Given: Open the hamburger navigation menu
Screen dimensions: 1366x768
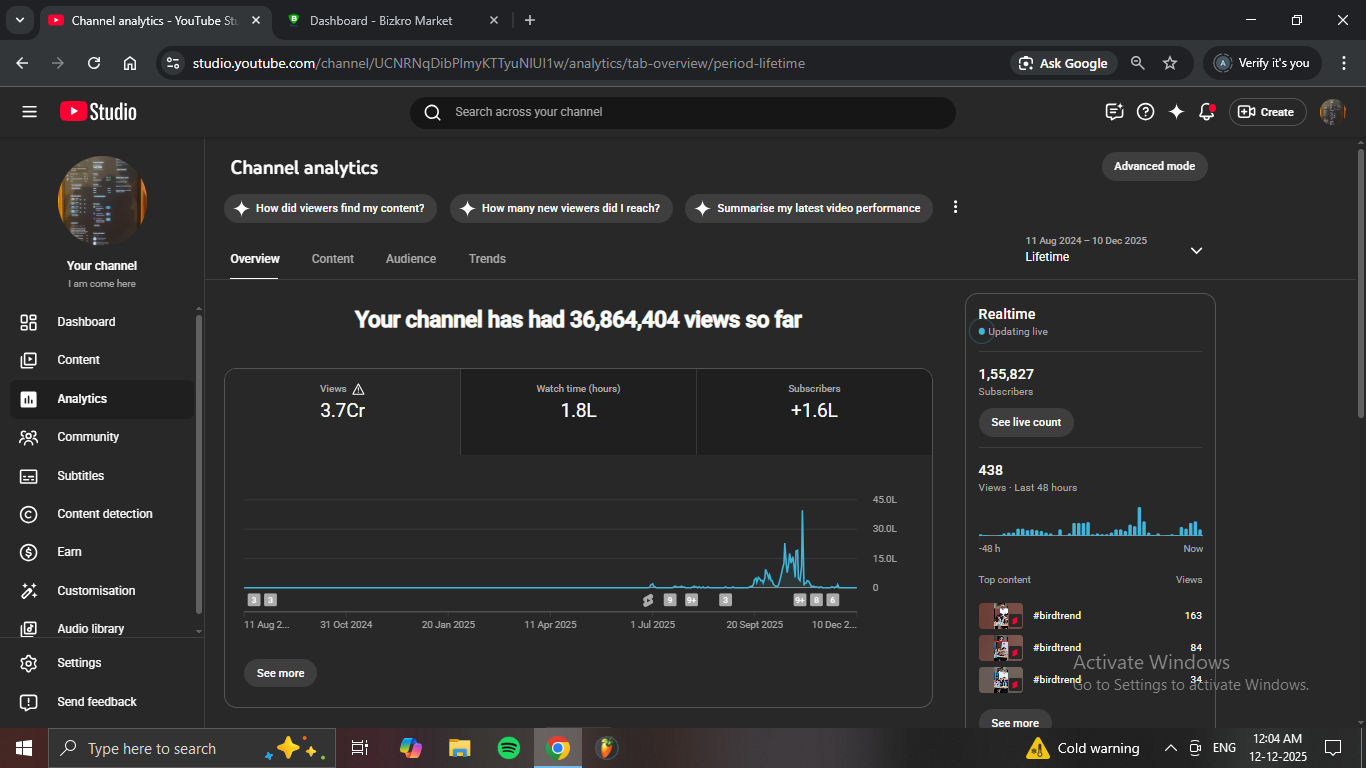Looking at the screenshot, I should coord(29,112).
